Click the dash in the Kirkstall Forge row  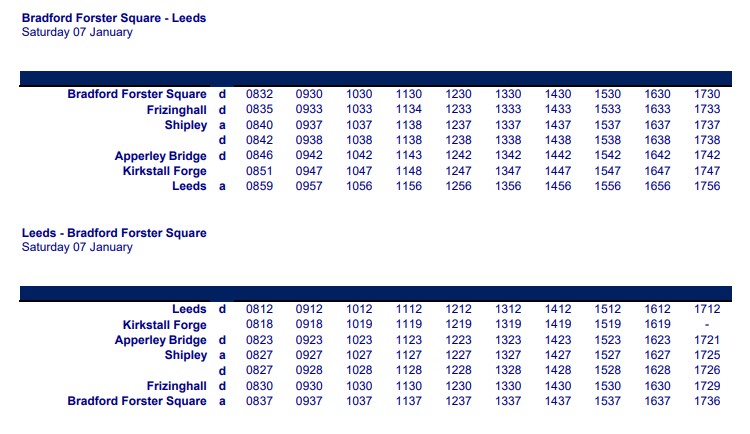tap(707, 325)
